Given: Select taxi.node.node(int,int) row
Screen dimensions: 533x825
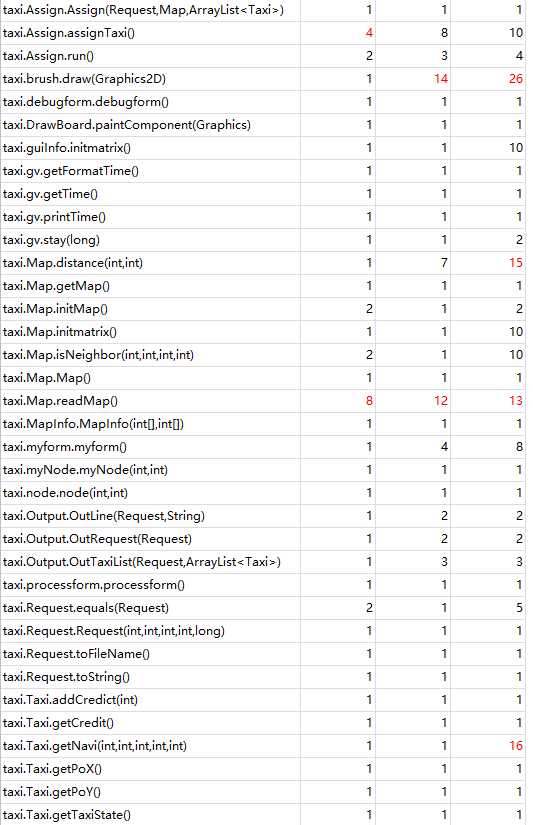Looking at the screenshot, I should 65,492.
